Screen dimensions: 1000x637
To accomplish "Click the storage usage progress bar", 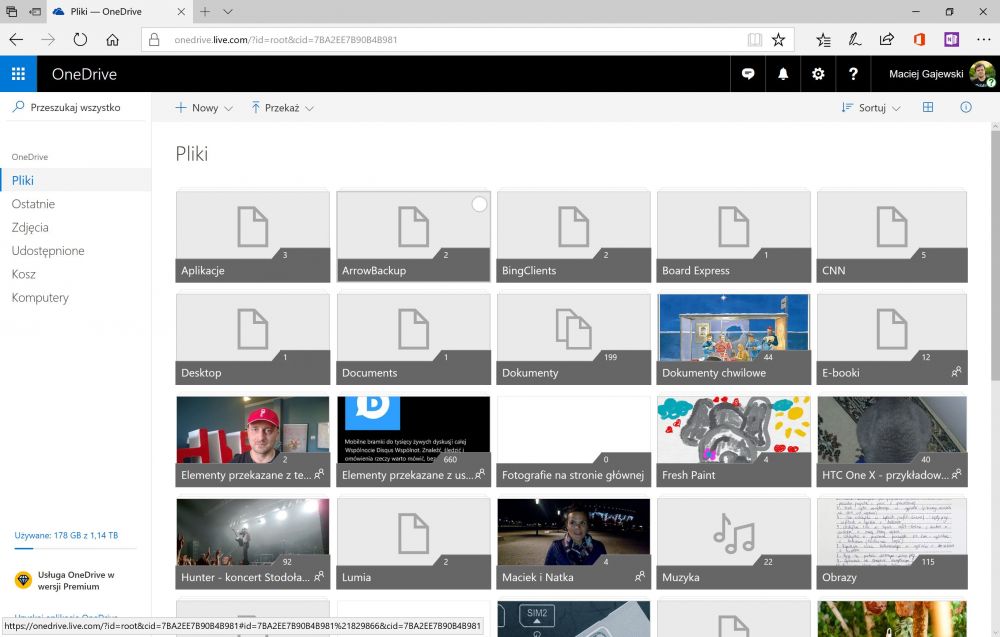I will [x=75, y=548].
